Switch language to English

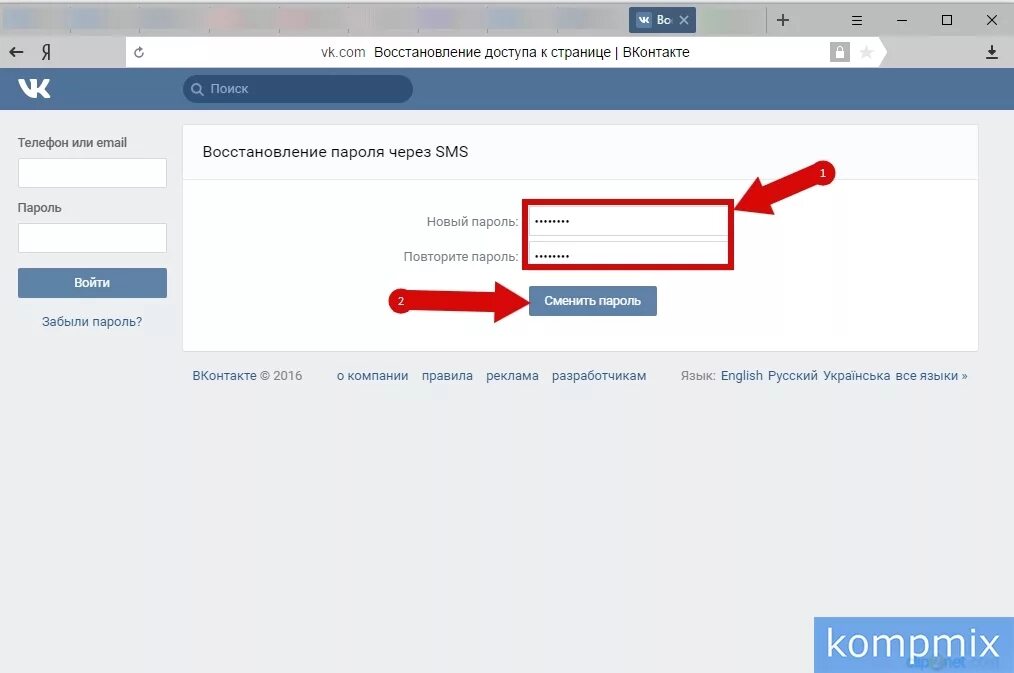tap(742, 376)
